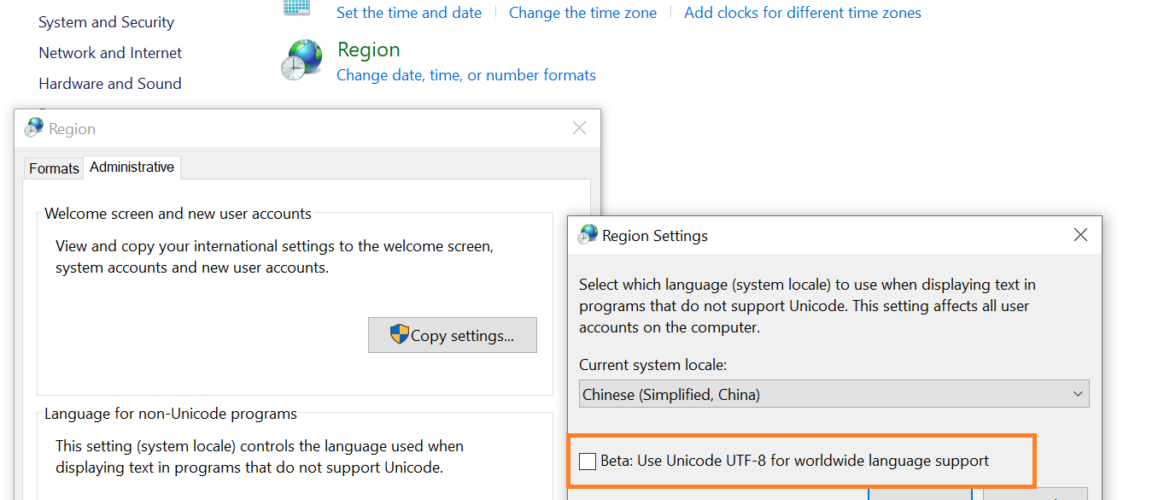1170x500 pixels.
Task: Select the Administrative tab
Action: pyautogui.click(x=132, y=167)
